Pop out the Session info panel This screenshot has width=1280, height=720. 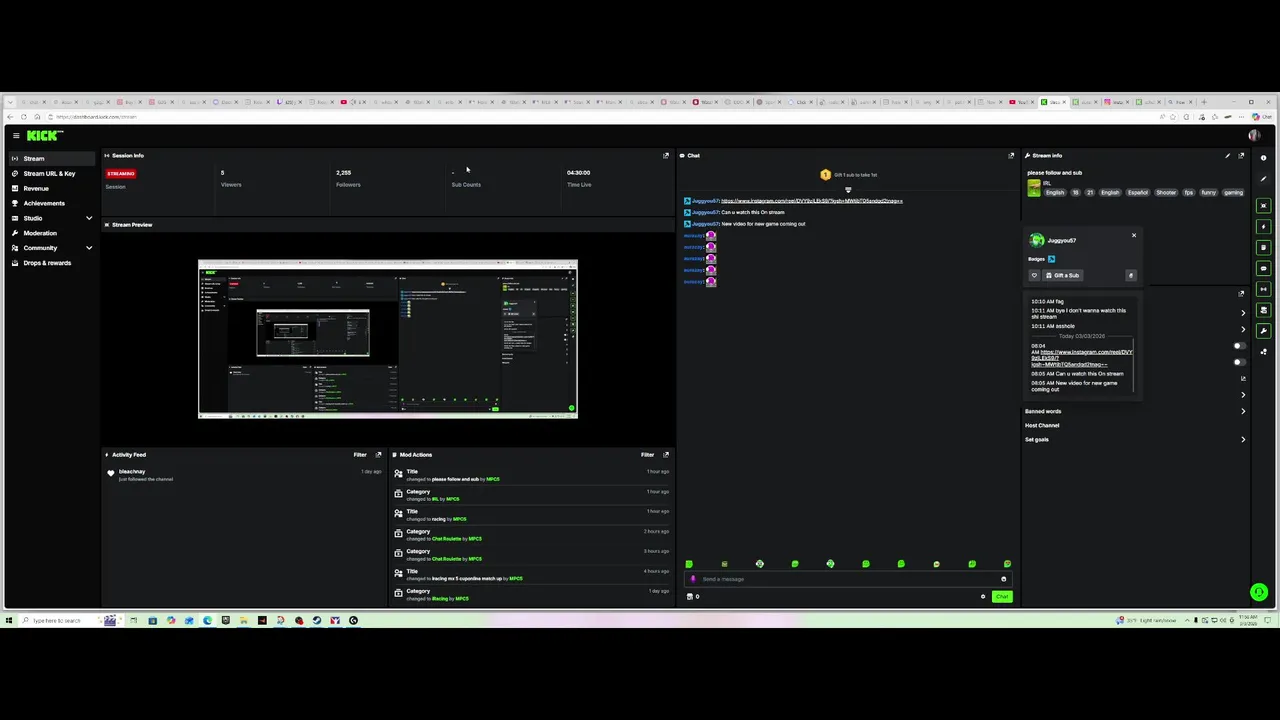(666, 155)
